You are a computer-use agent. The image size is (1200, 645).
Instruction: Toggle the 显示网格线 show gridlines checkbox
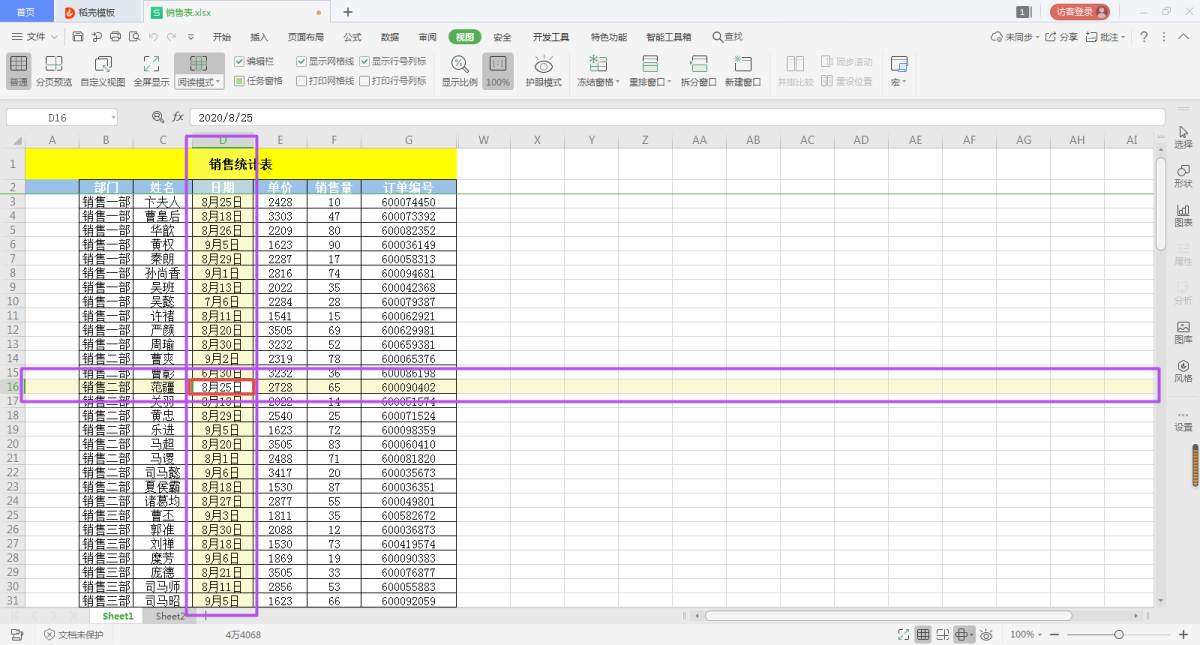tap(302, 61)
